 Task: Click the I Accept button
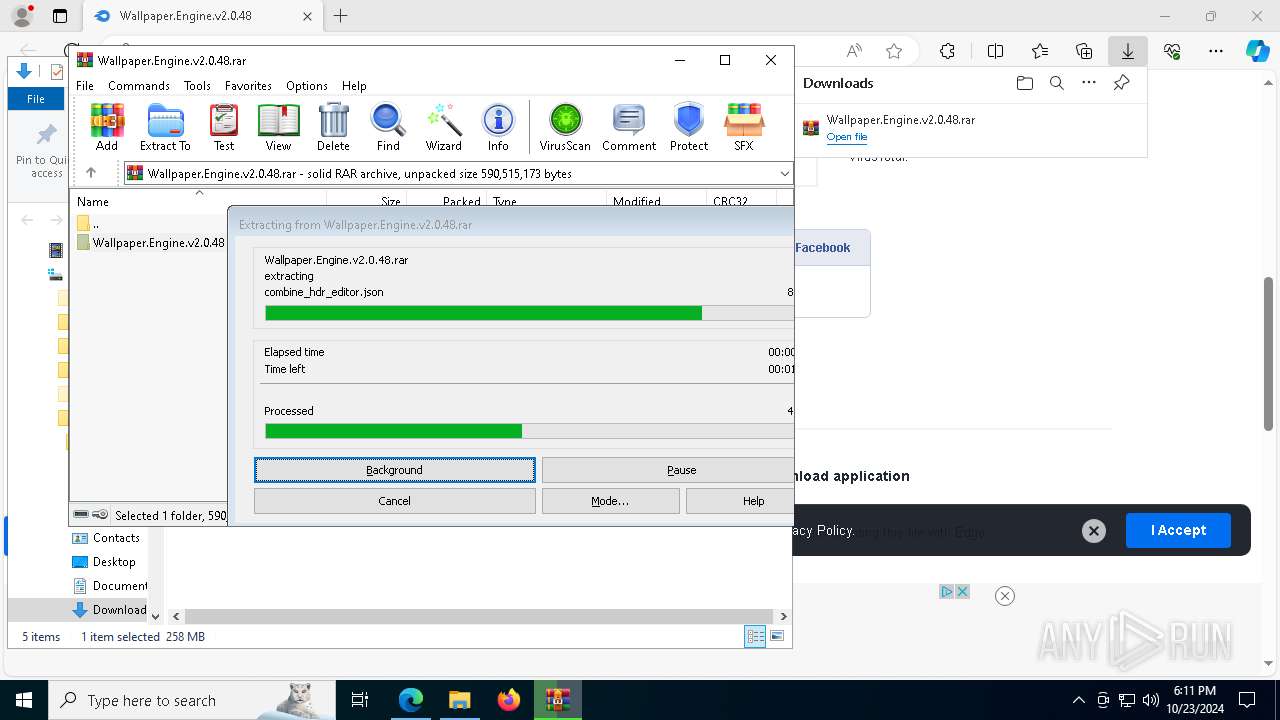pos(1178,530)
